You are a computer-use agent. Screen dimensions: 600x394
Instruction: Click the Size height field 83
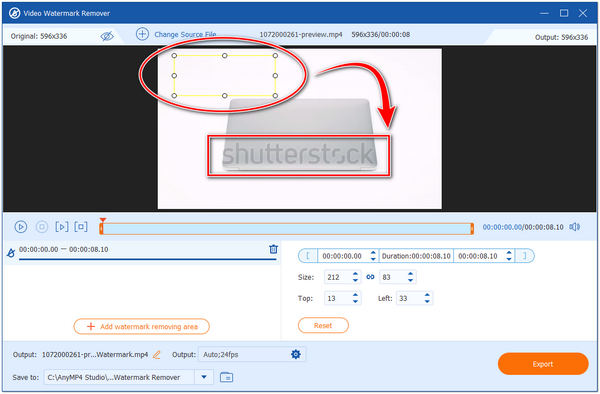(x=392, y=277)
